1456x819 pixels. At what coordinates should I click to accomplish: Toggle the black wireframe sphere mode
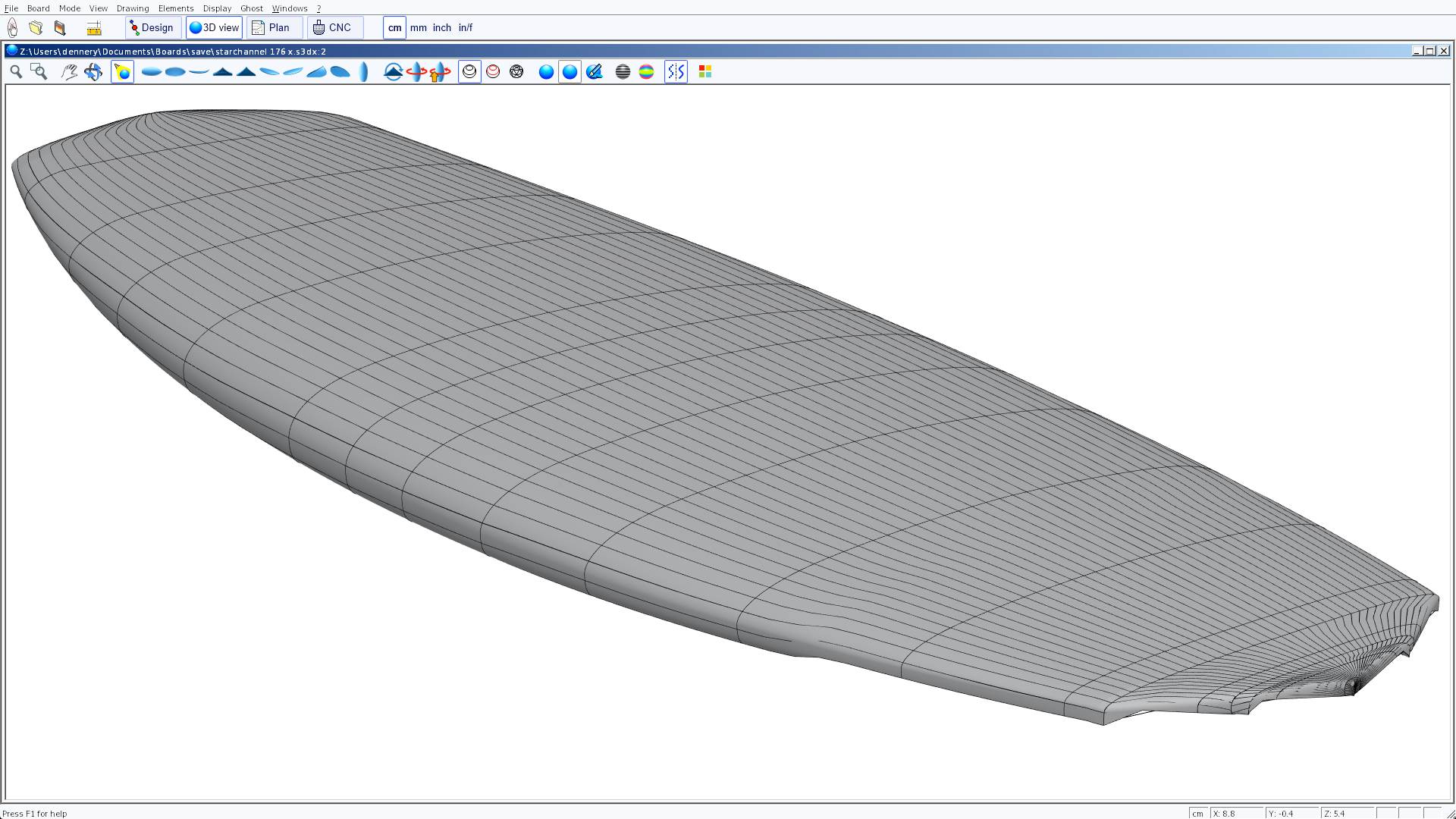click(x=469, y=71)
